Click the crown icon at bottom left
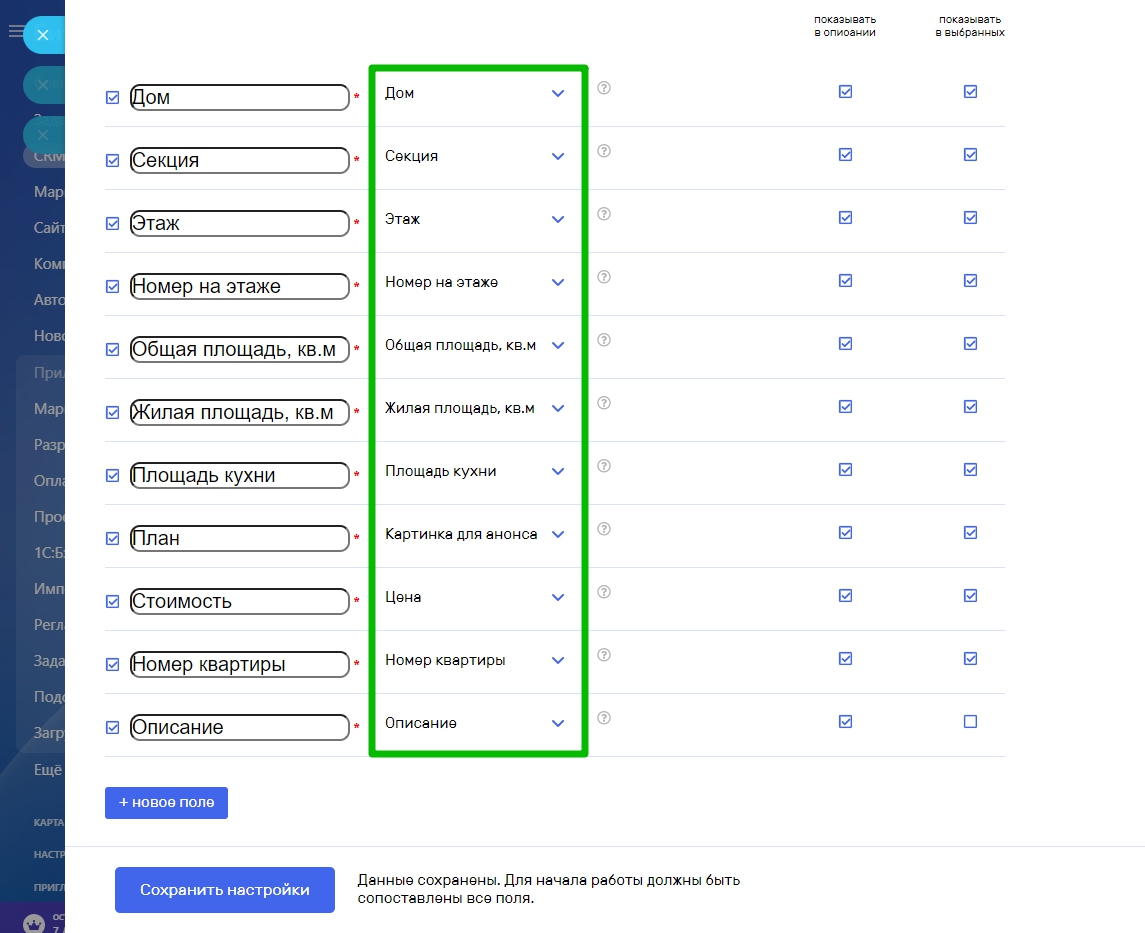Viewport: 1145px width, 933px height. coord(34,922)
